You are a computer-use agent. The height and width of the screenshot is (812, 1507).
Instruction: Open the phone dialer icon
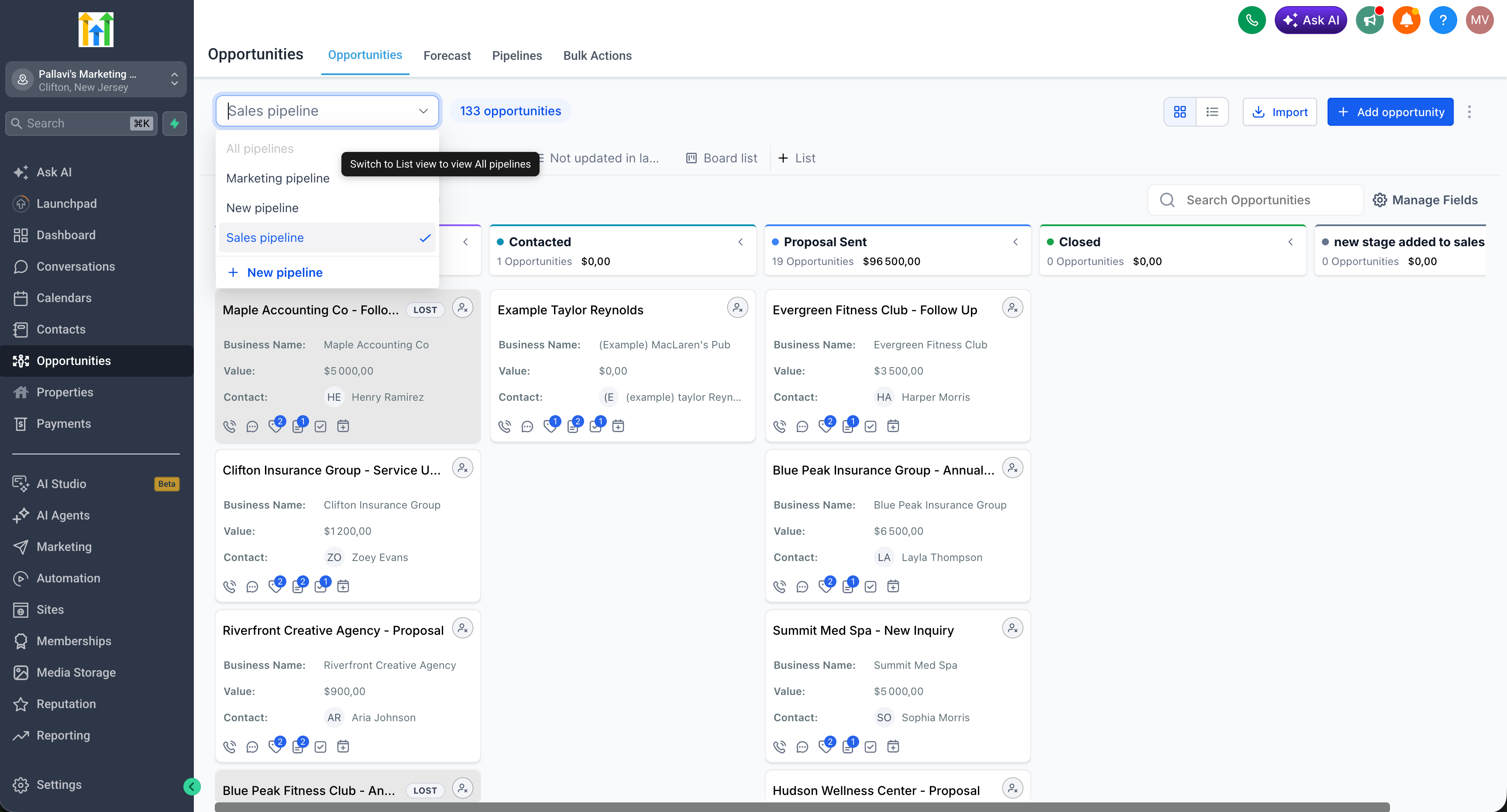(1251, 21)
